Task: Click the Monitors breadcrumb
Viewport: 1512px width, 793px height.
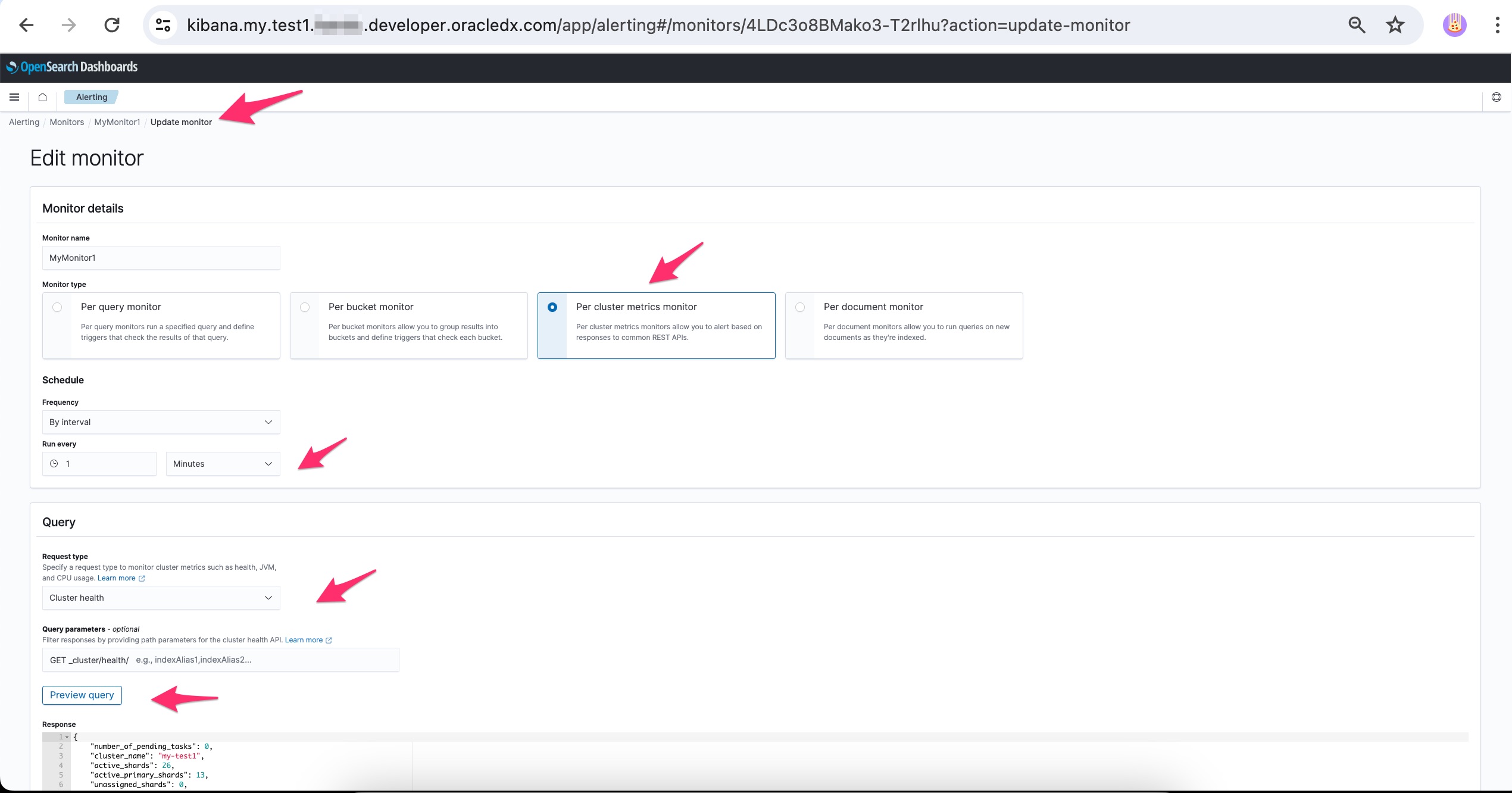Action: (x=67, y=122)
